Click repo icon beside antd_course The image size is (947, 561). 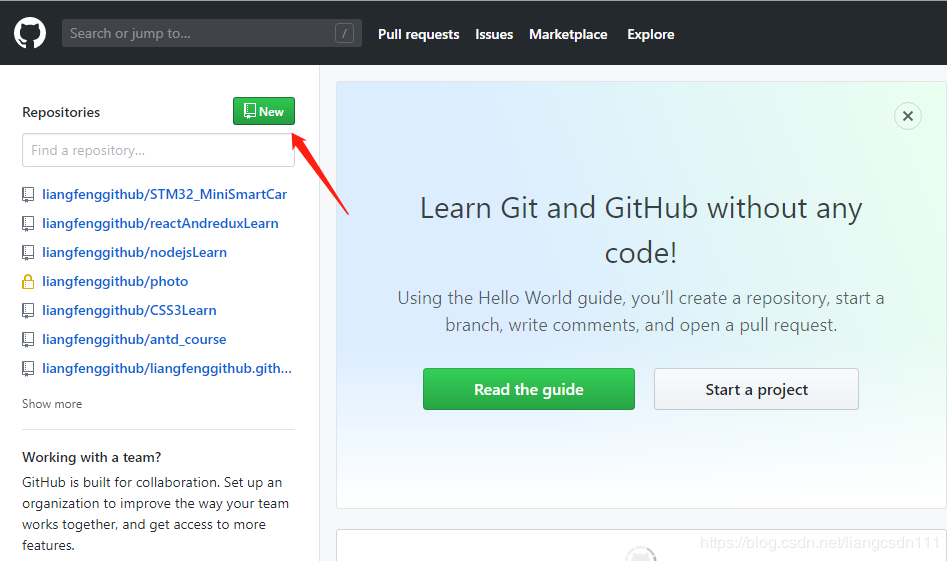pyautogui.click(x=28, y=339)
